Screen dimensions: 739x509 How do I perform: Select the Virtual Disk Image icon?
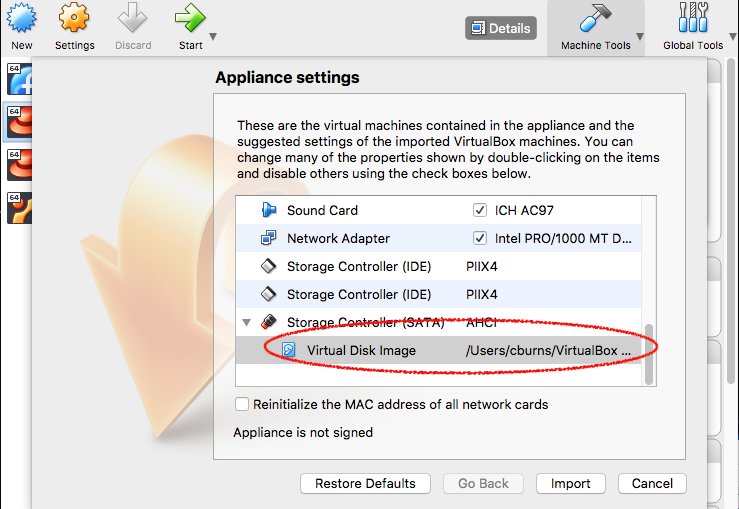[289, 351]
